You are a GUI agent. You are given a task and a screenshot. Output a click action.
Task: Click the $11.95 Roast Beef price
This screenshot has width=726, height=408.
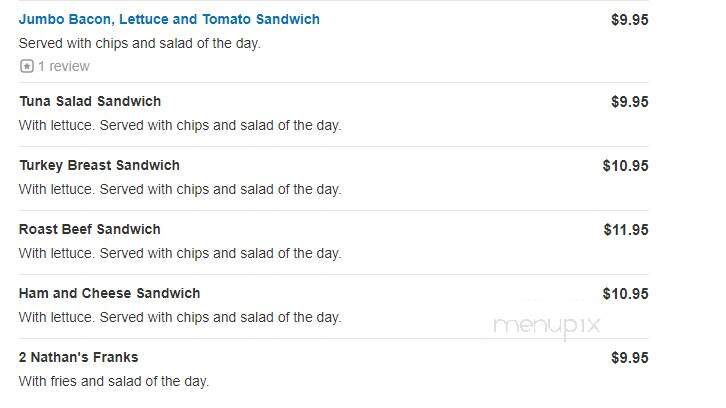coord(626,230)
